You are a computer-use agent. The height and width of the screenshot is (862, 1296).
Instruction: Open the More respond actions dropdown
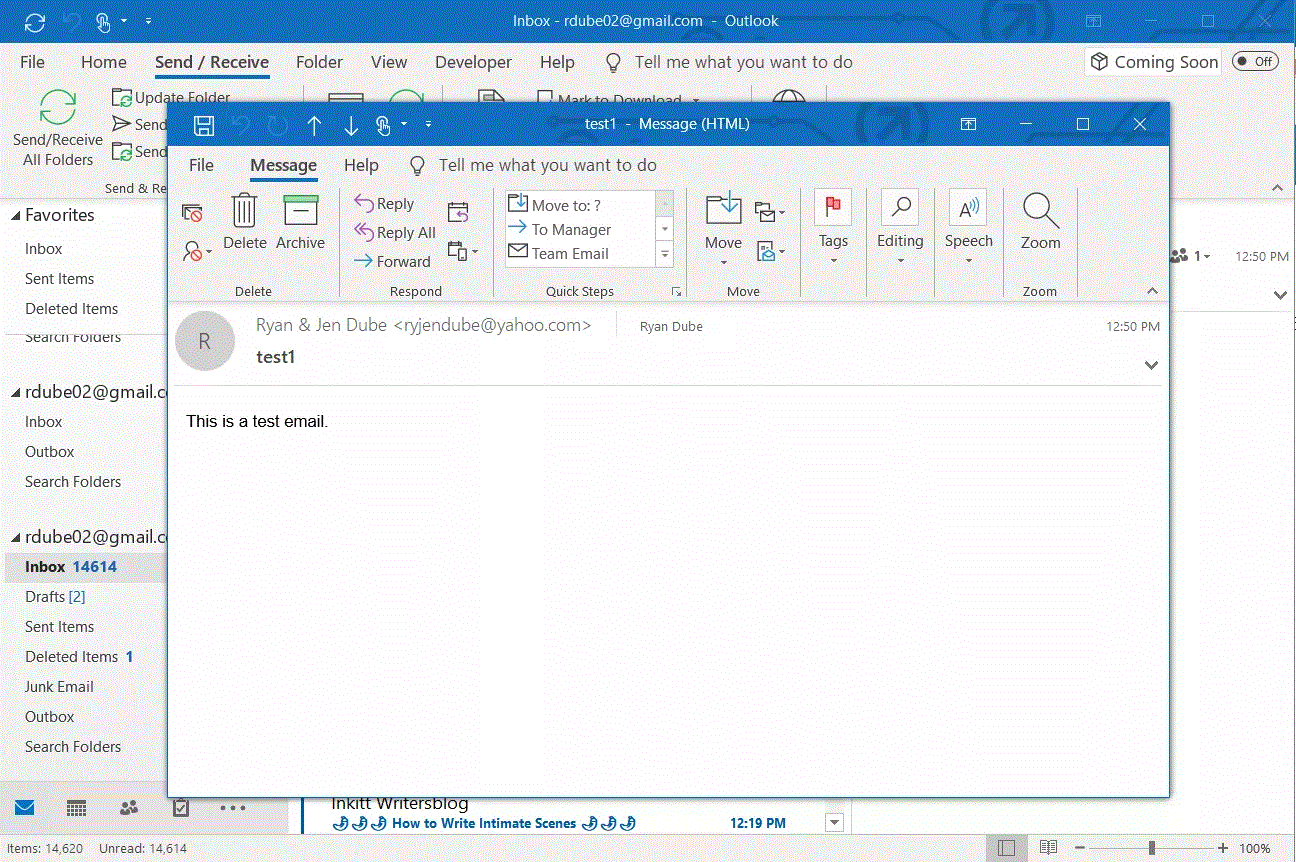(x=462, y=251)
